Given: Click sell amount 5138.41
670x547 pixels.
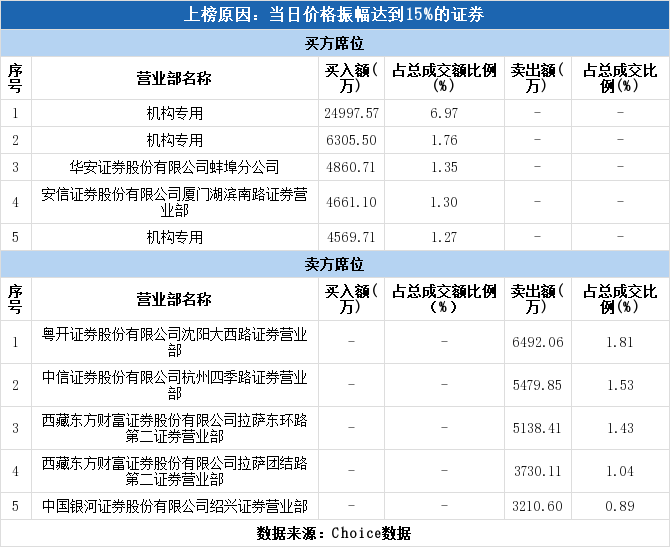Looking at the screenshot, I should [x=538, y=428].
